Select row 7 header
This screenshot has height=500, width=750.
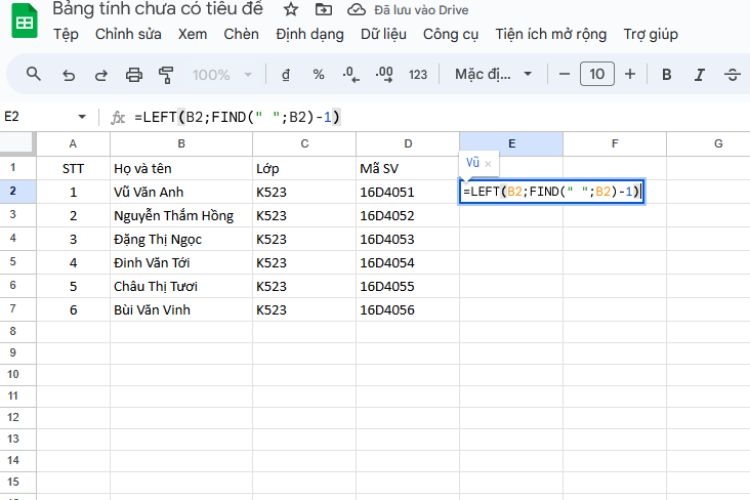tap(18, 309)
